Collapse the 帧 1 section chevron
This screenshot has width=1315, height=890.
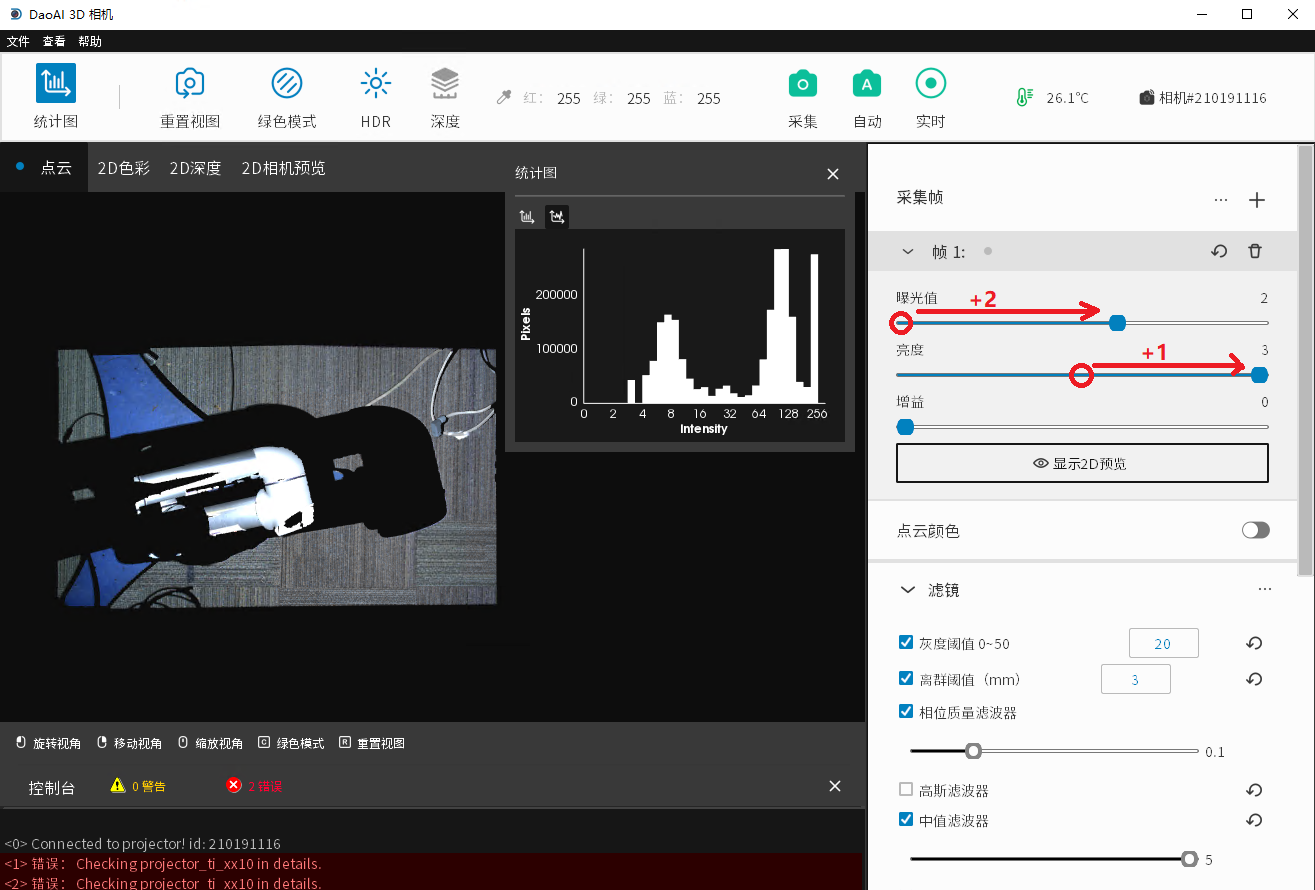coord(908,252)
